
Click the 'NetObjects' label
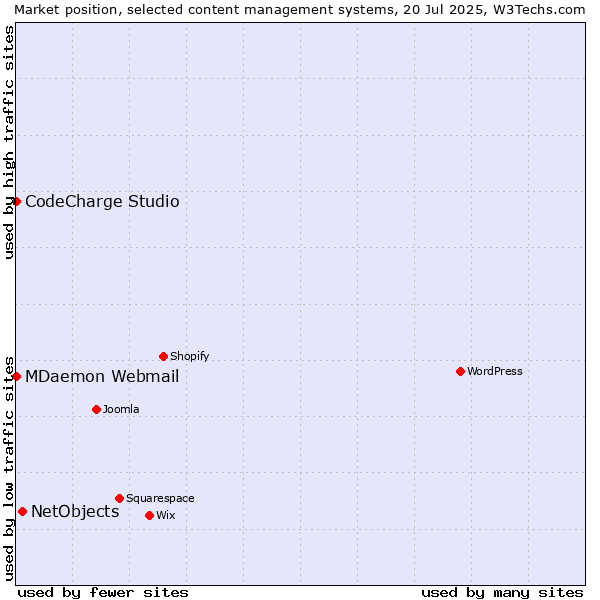click(75, 512)
